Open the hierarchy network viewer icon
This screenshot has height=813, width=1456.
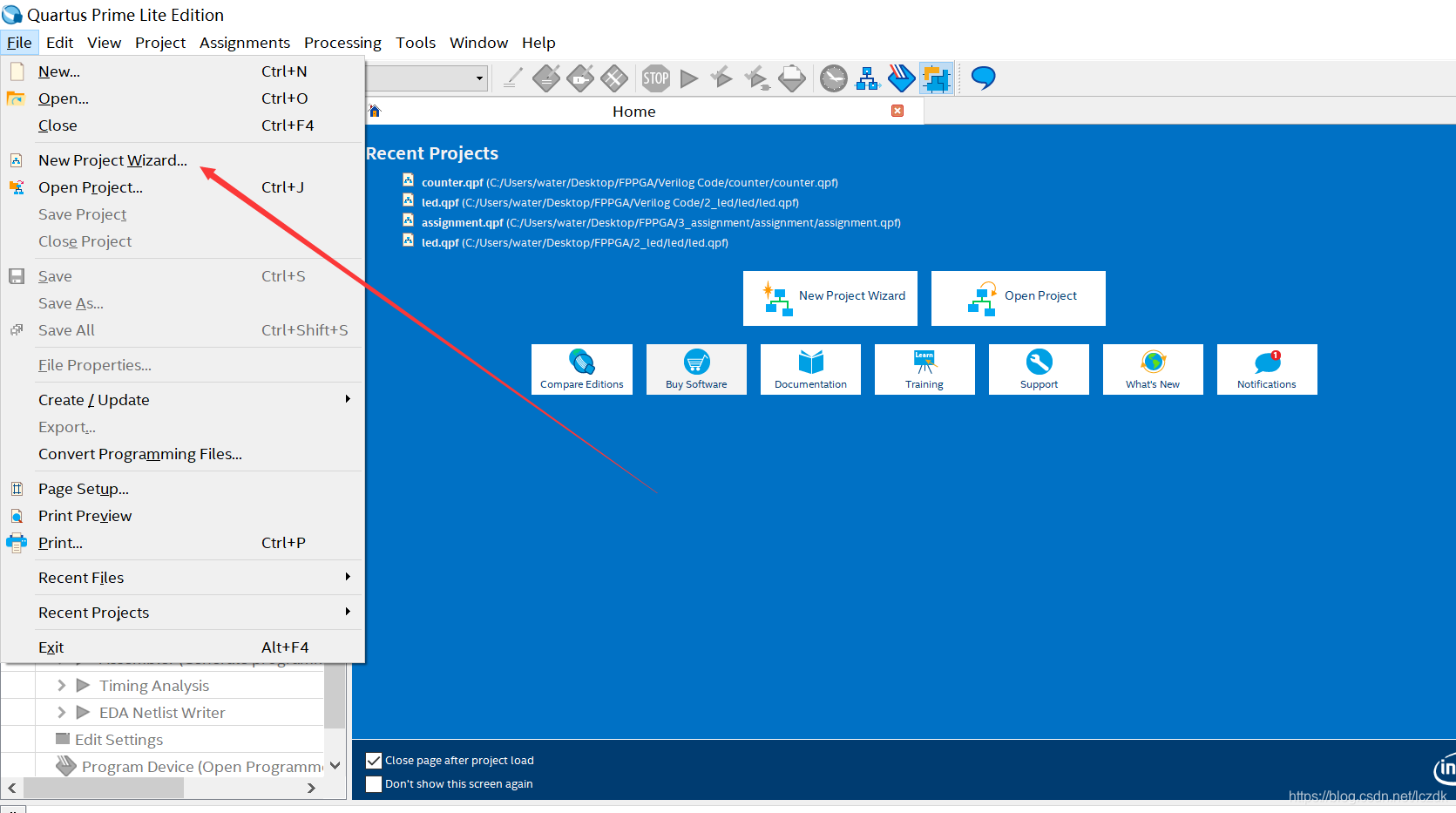click(868, 78)
